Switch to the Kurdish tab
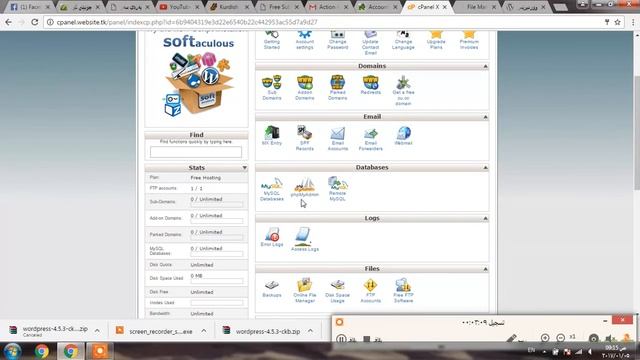The width and height of the screenshot is (640, 360). 229,7
